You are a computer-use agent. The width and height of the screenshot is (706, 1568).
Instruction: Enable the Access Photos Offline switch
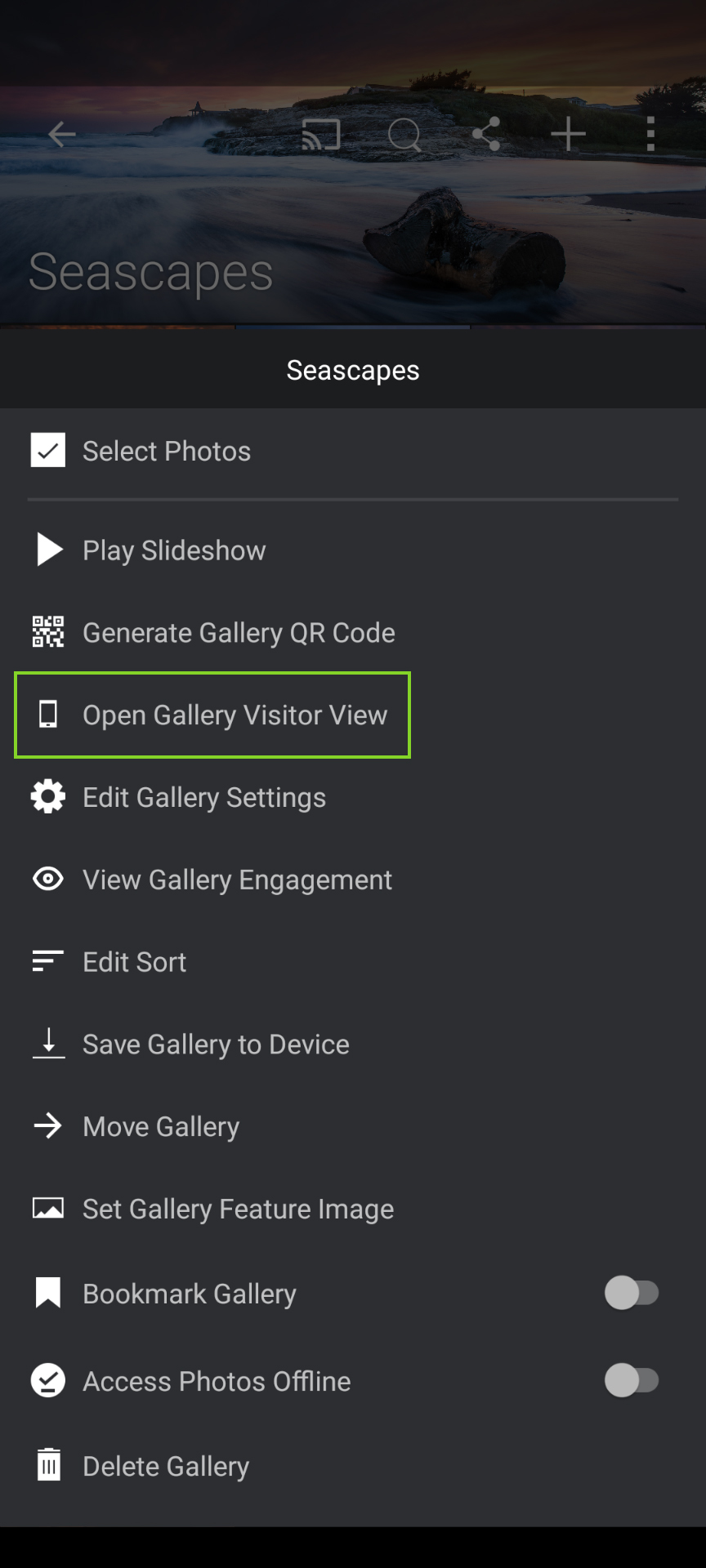632,1380
